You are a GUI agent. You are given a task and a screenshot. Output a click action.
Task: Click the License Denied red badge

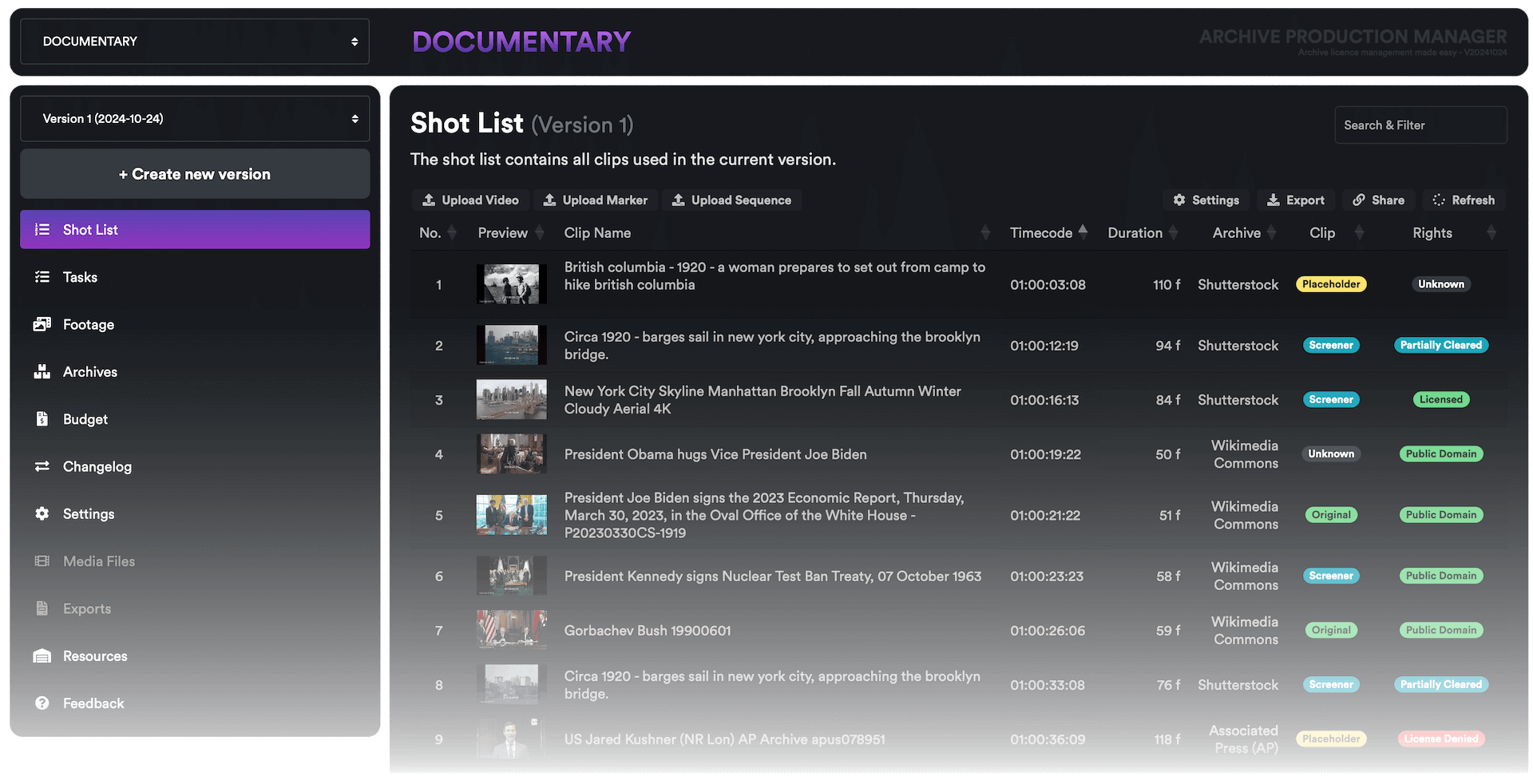[x=1440, y=739]
